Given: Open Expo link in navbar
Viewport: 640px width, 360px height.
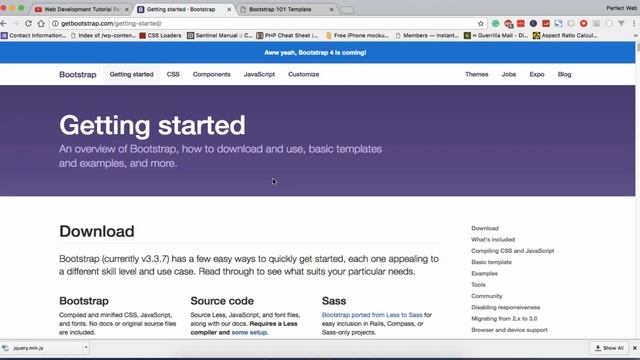Looking at the screenshot, I should (537, 74).
